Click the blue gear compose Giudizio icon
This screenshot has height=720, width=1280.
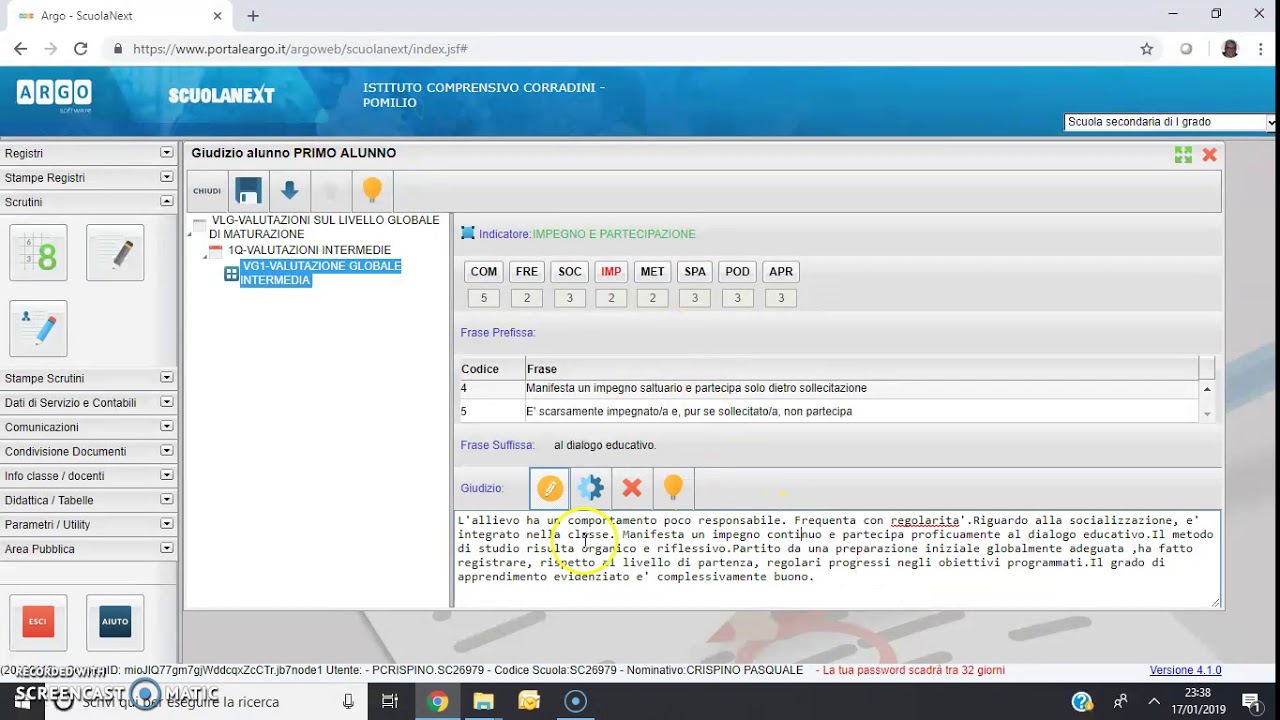(591, 488)
